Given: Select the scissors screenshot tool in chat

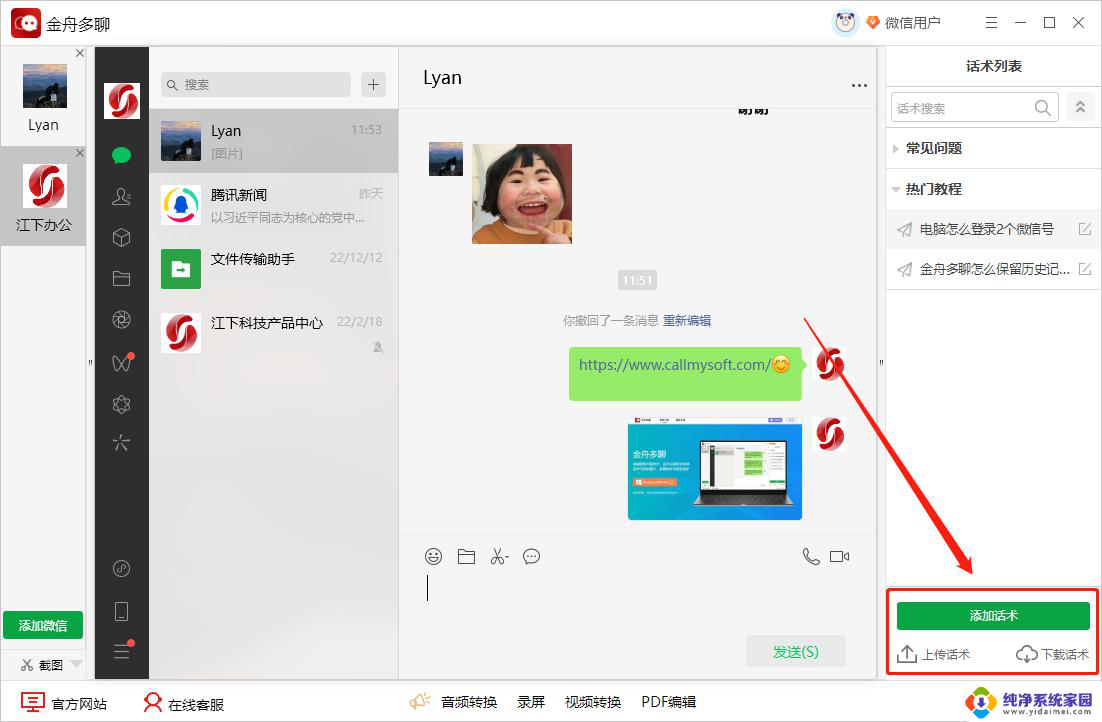Looking at the screenshot, I should click(499, 557).
